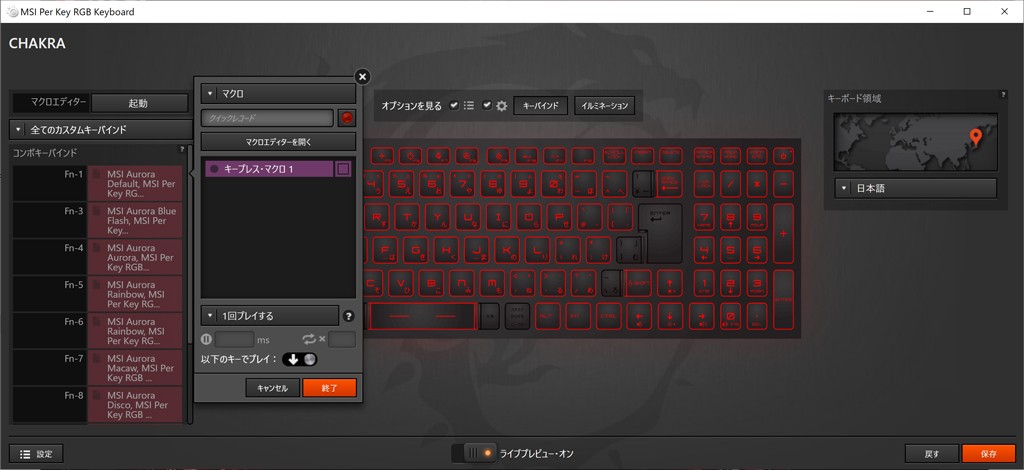Image resolution: width=1024 pixels, height=470 pixels.
Task: Select the G key on the virtual keyboard
Action: click(x=415, y=249)
